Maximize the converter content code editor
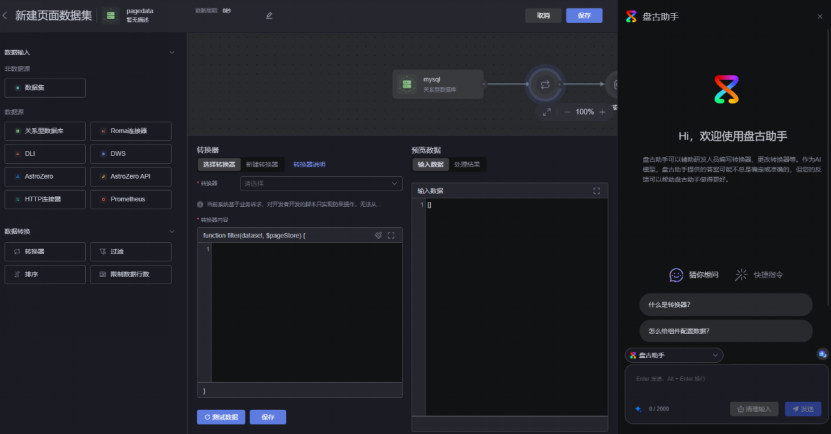The image size is (831, 434). tap(391, 235)
